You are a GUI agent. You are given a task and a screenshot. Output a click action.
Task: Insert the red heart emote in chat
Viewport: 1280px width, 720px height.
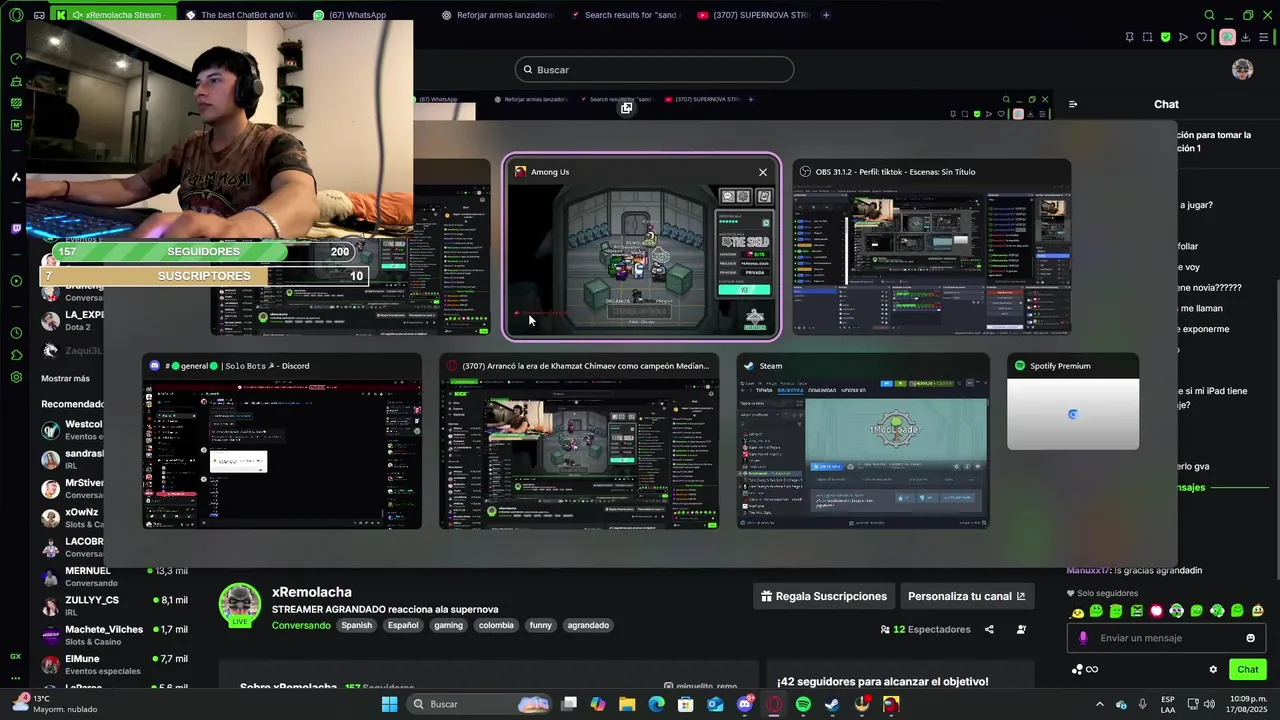click(x=1157, y=611)
